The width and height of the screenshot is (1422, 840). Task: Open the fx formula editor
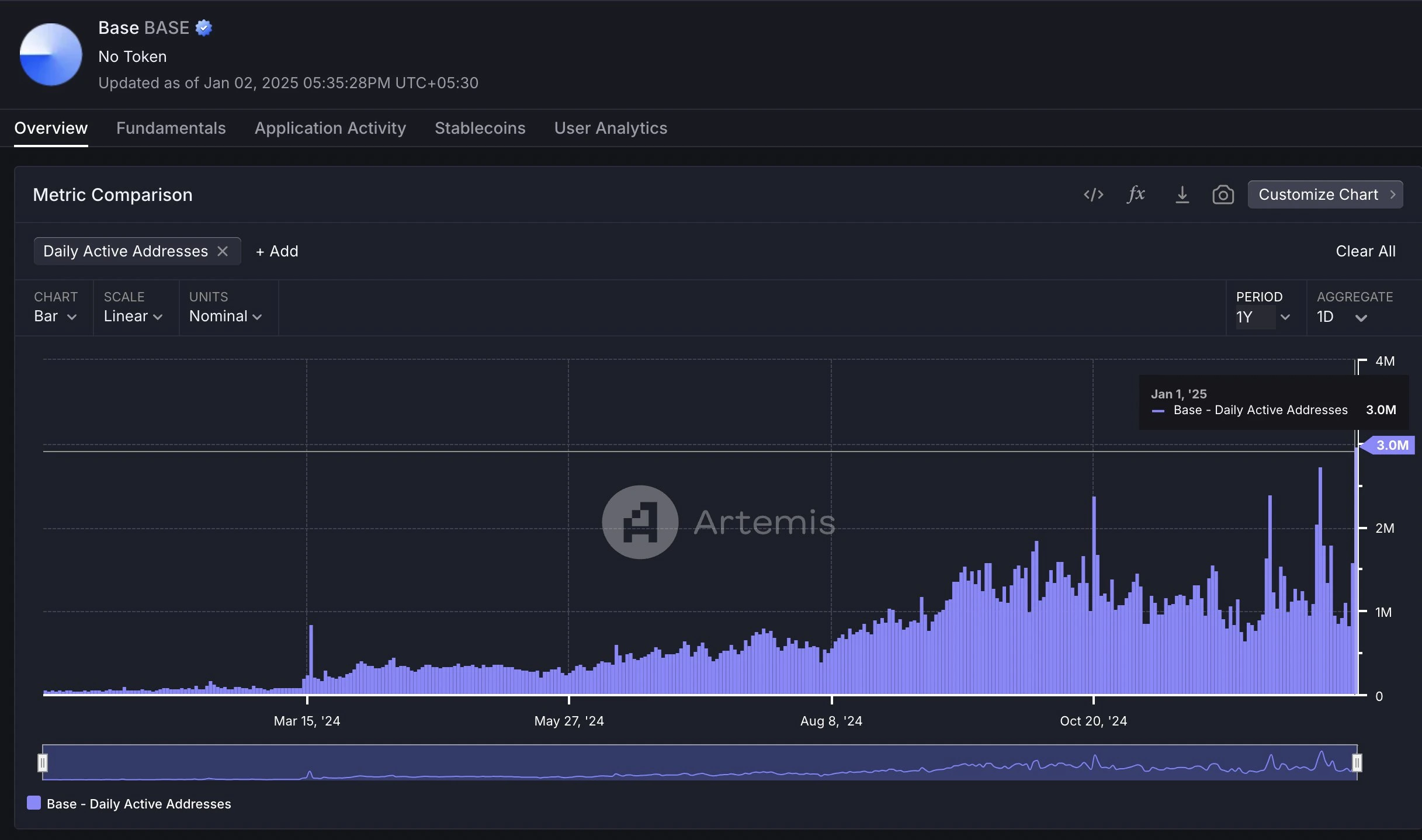(1136, 194)
